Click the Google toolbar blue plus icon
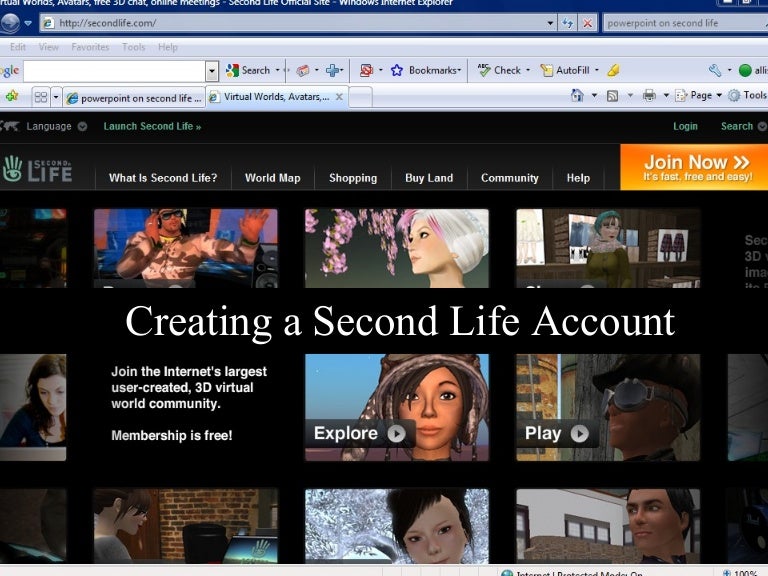This screenshot has width=768, height=576. point(333,71)
